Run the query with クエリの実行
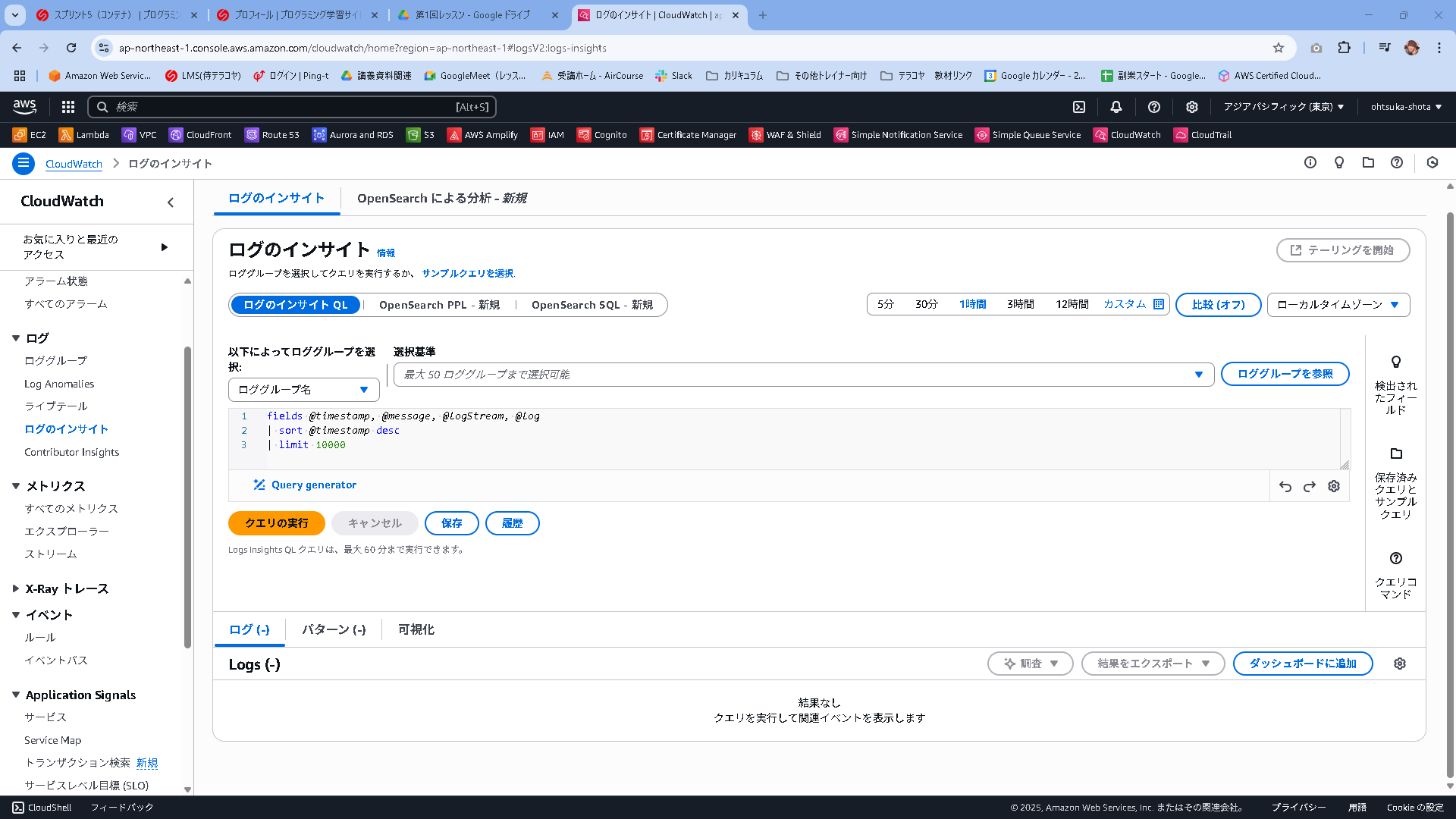The width and height of the screenshot is (1456, 819). (276, 522)
